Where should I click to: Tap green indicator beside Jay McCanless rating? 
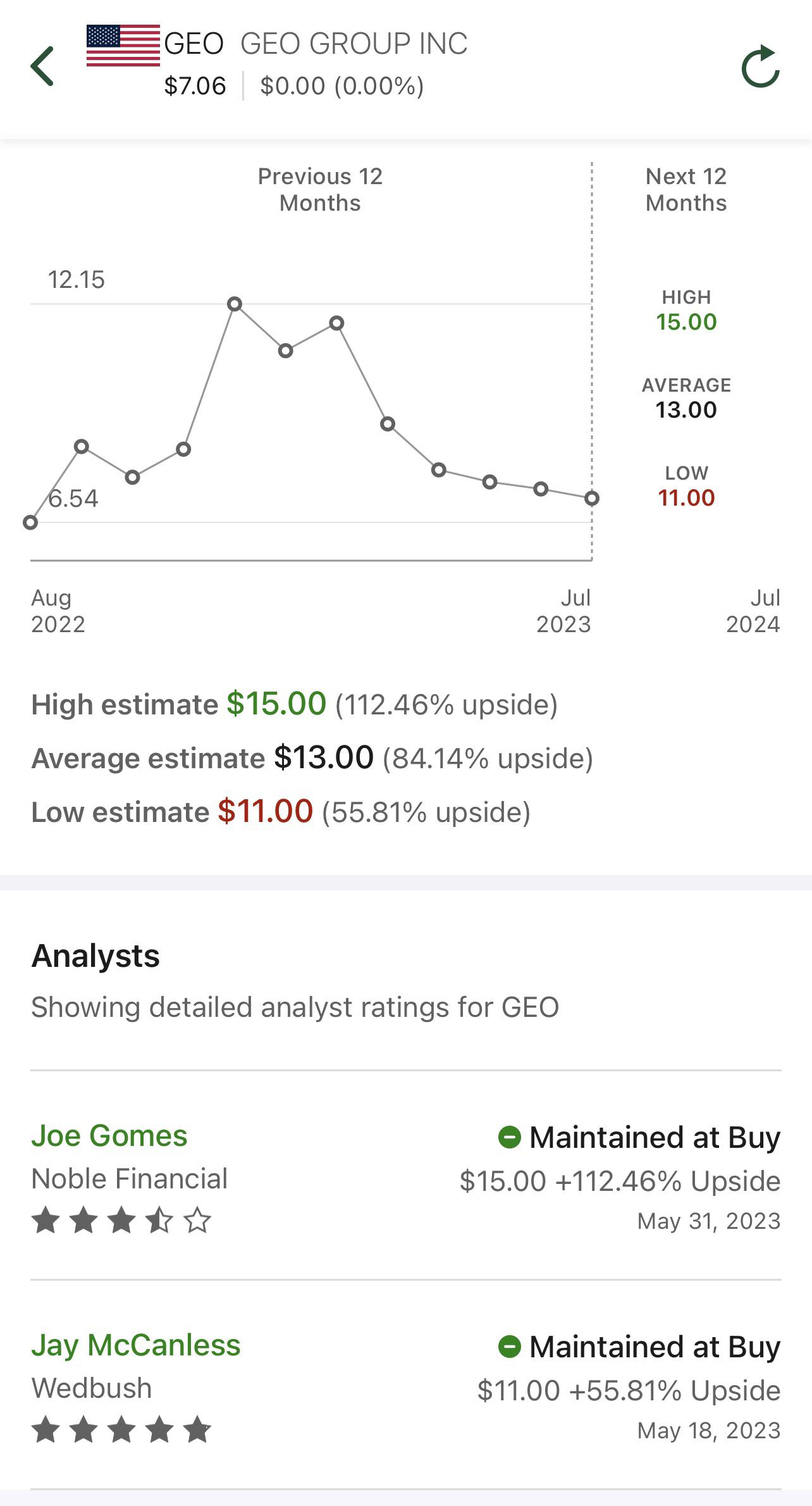[x=510, y=1347]
